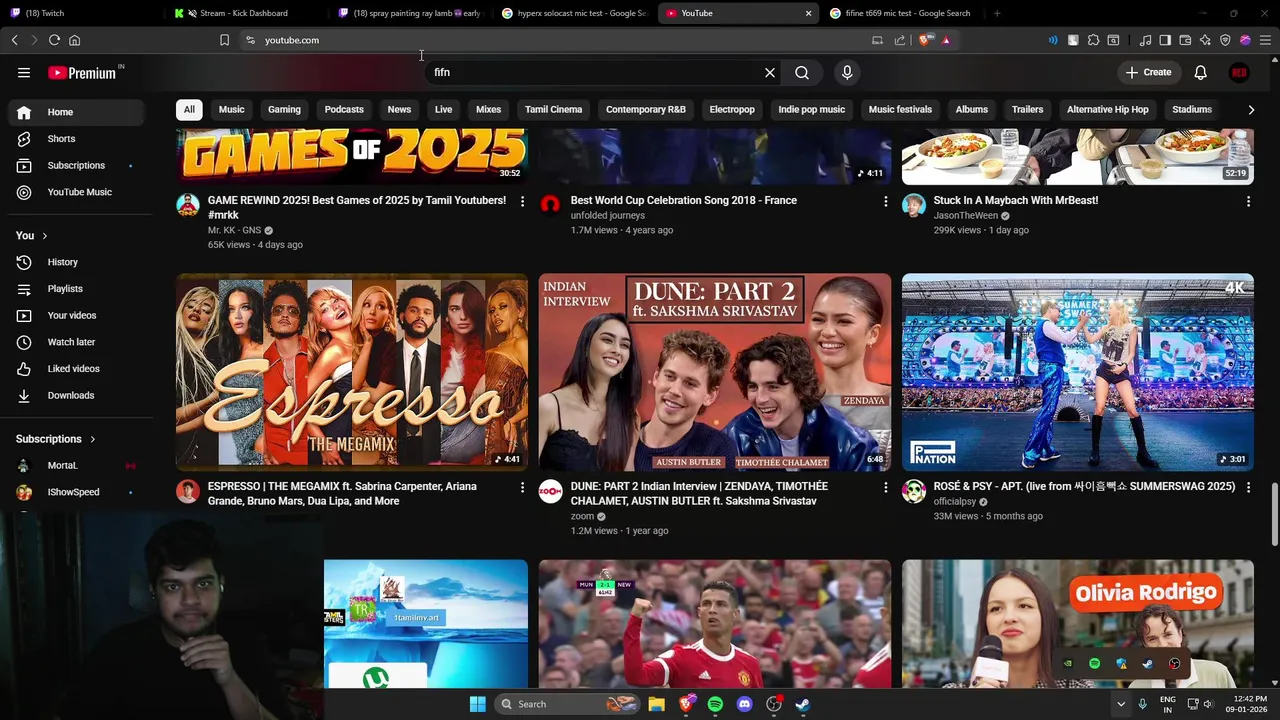Open JasonTheWeen channel link

(965, 216)
